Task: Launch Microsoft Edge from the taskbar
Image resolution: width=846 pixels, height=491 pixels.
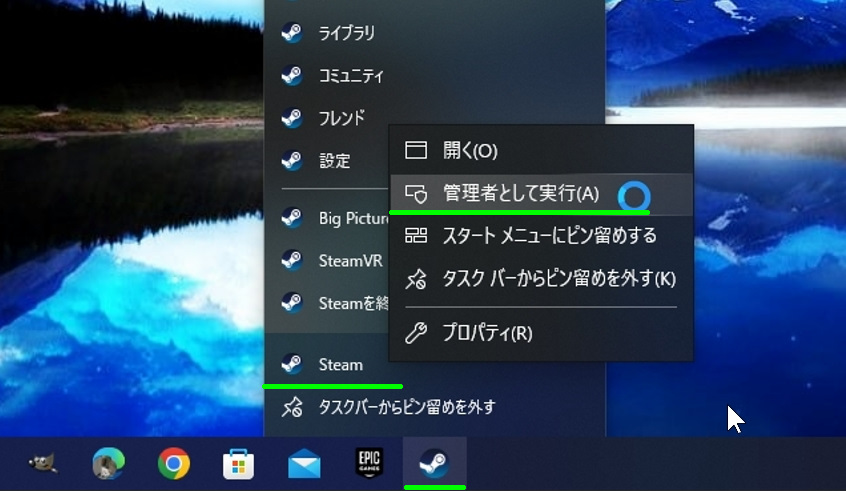Action: 108,463
